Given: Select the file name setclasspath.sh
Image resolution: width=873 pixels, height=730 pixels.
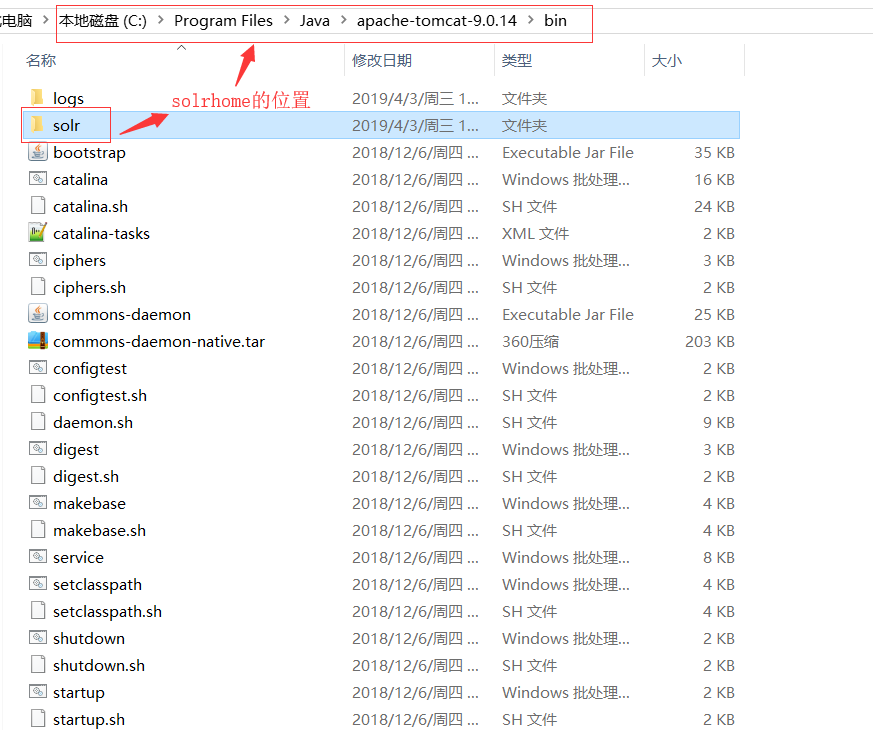Looking at the screenshot, I should pos(107,611).
